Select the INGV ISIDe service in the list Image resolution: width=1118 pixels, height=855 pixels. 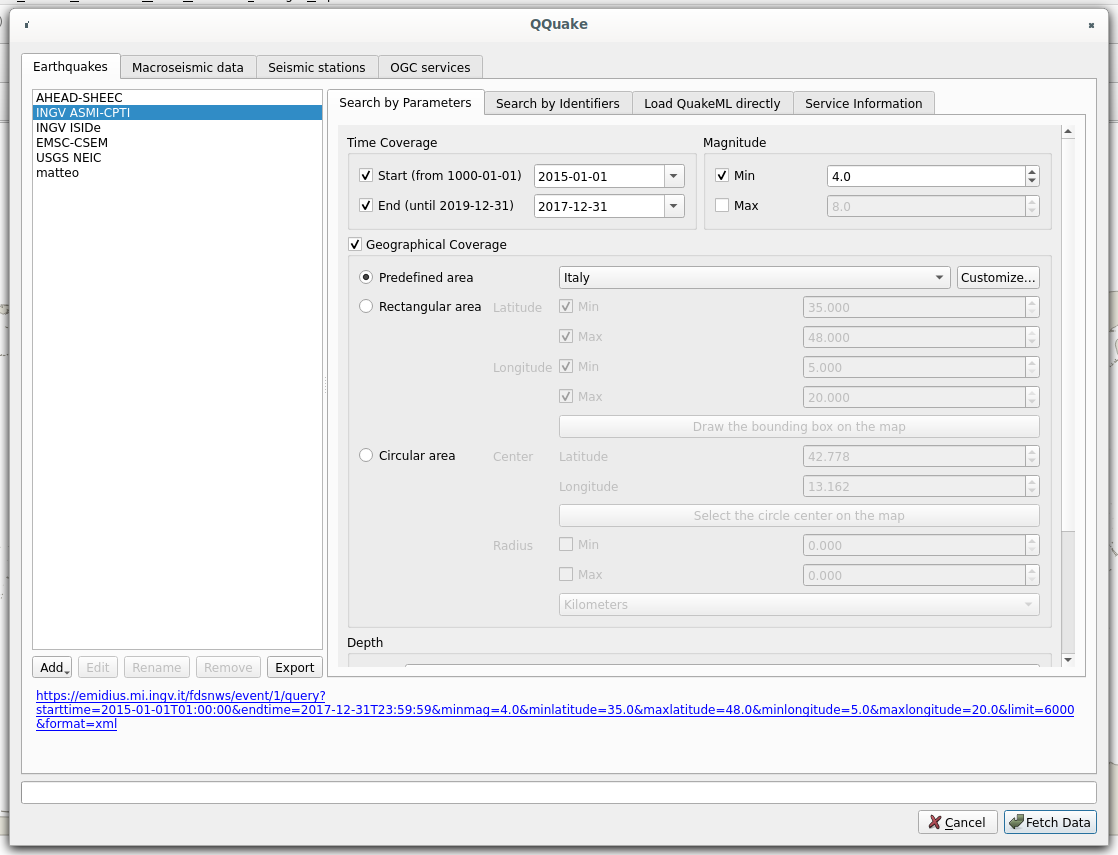point(69,127)
